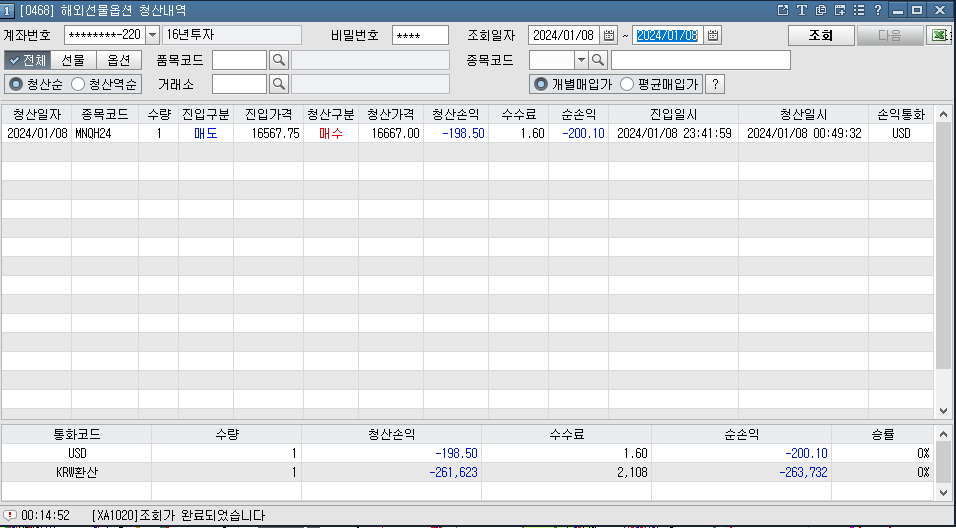Screen dimensions: 956x528
Task: Click the 16567.75 entry price cell
Action: click(268, 134)
